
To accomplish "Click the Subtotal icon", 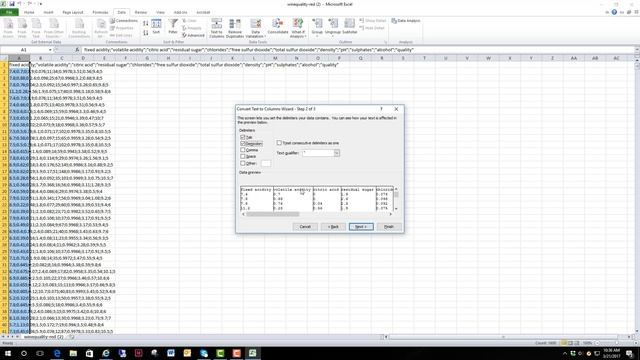I will [349, 26].
